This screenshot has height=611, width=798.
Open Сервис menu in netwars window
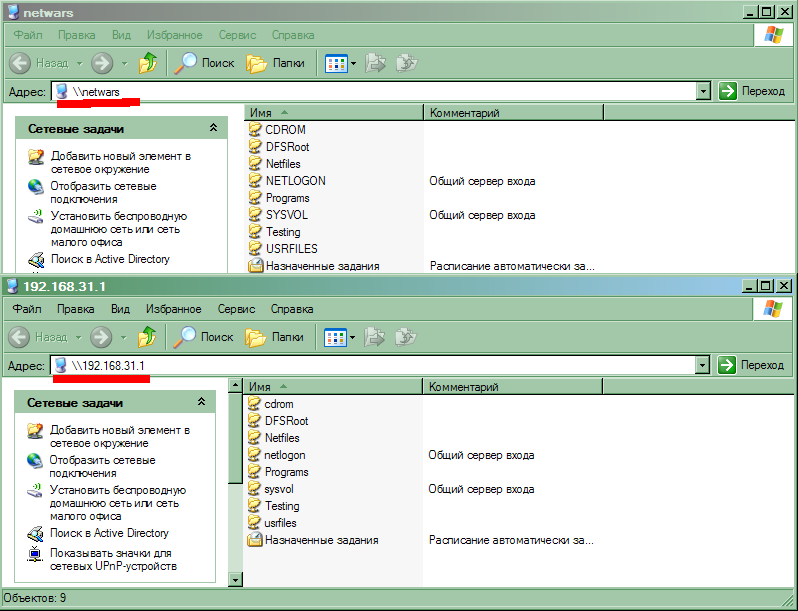237,35
